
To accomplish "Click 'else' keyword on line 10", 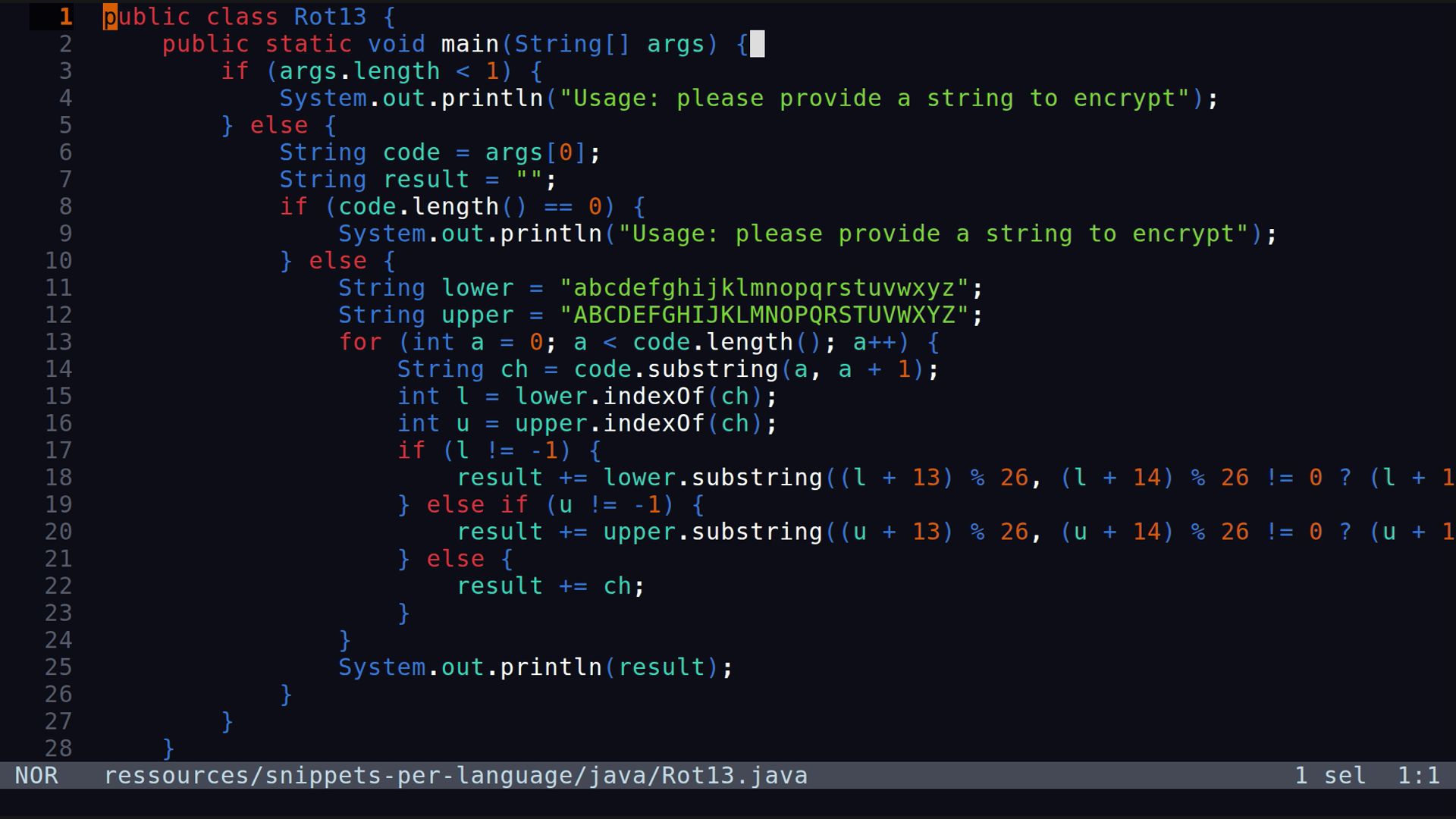I will coord(338,261).
